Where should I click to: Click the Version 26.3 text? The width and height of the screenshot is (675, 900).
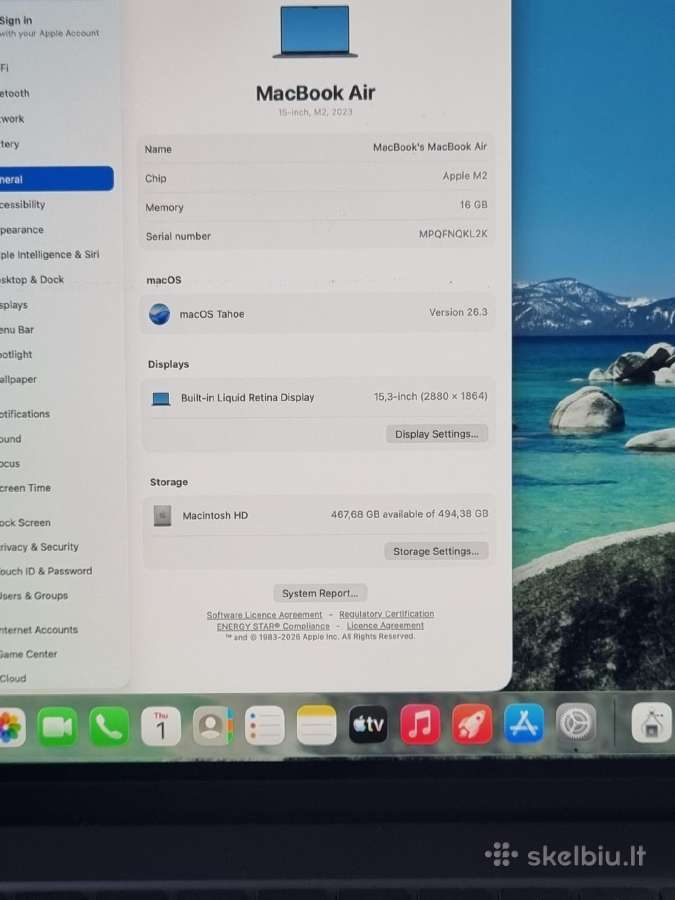click(x=458, y=312)
